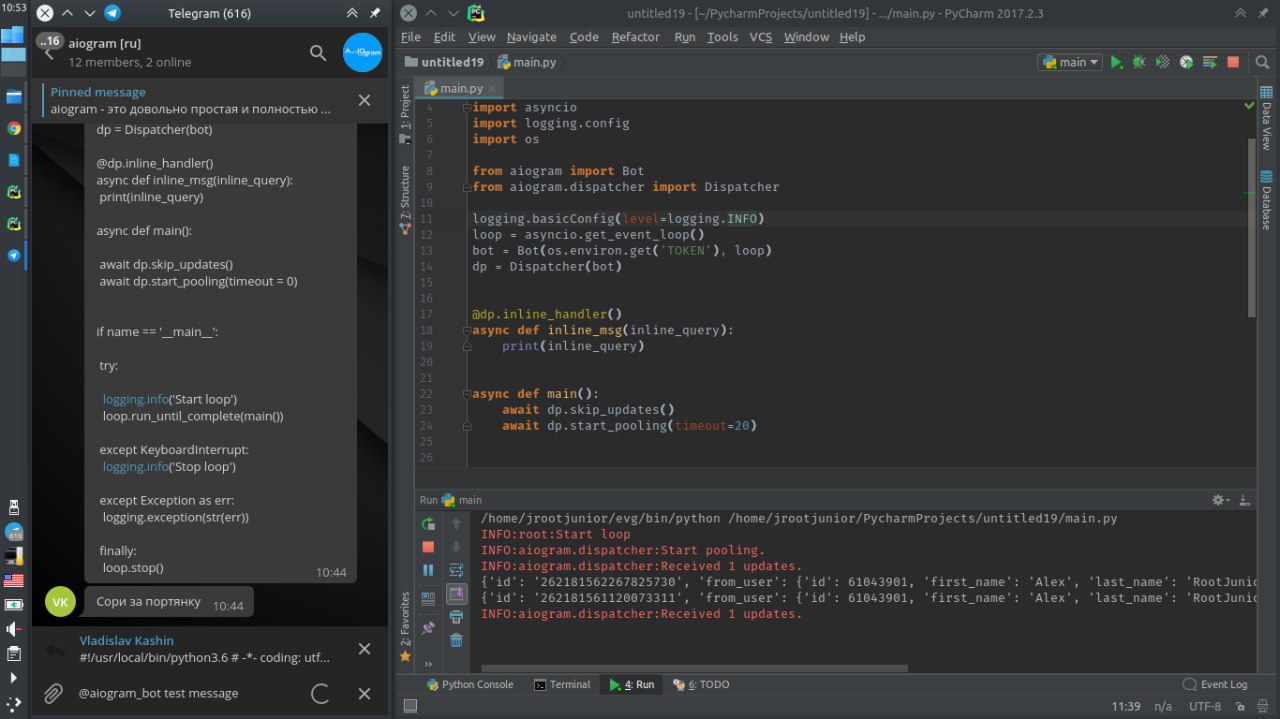This screenshot has width=1280, height=719.
Task: Open the Database side panel
Action: click(1266, 200)
